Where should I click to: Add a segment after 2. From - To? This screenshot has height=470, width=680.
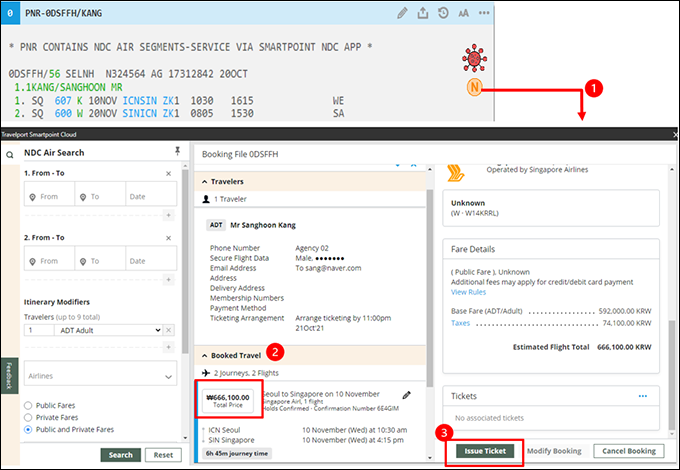click(169, 280)
